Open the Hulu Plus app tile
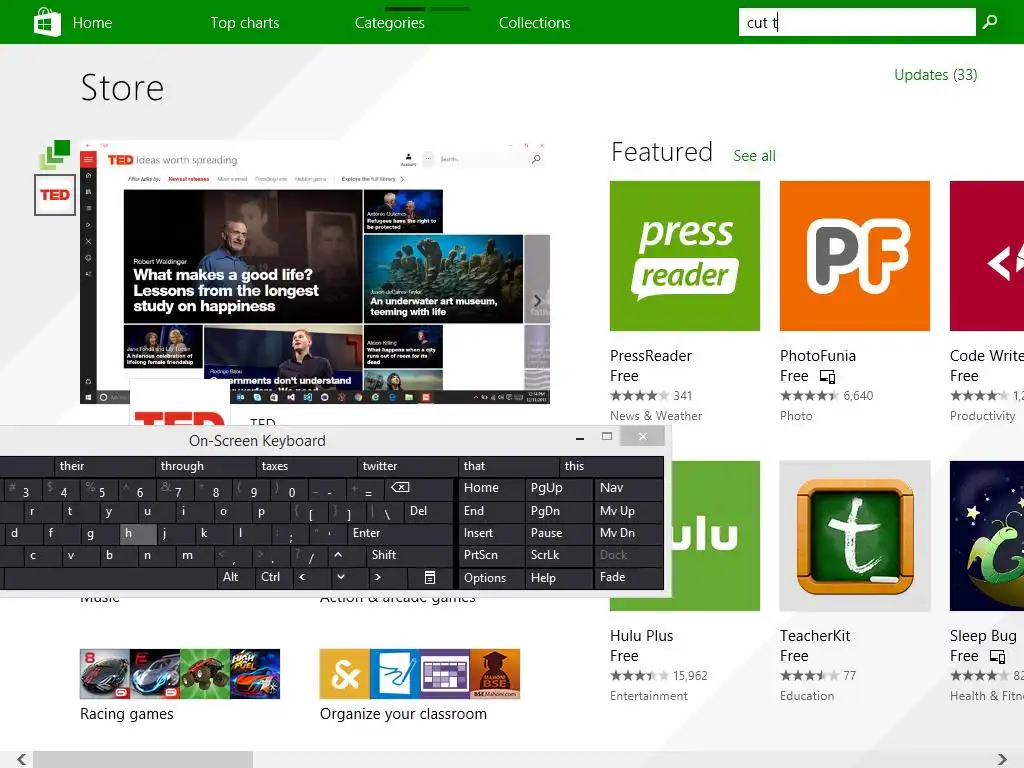 [x=715, y=536]
